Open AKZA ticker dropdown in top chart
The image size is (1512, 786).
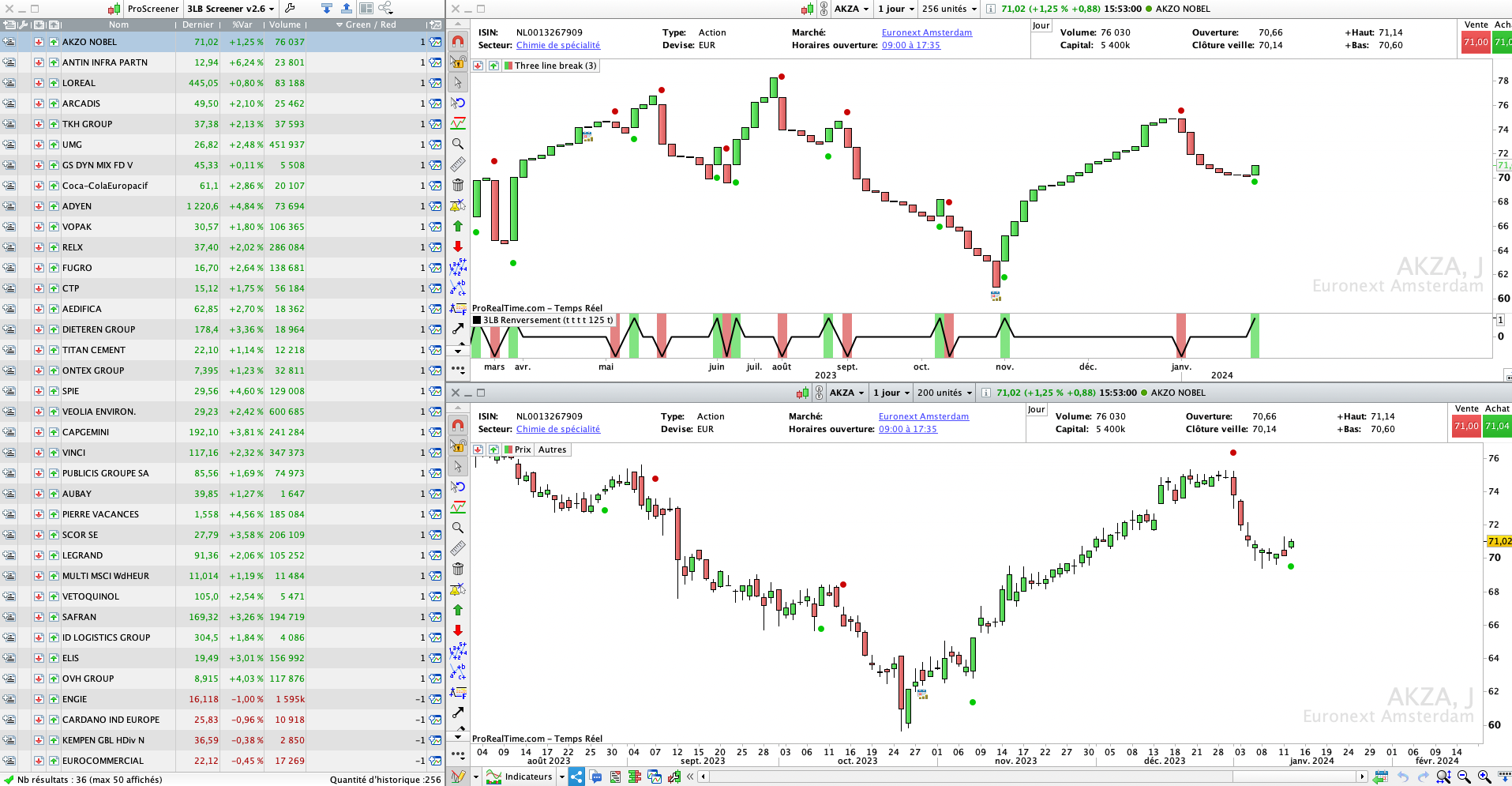click(852, 9)
